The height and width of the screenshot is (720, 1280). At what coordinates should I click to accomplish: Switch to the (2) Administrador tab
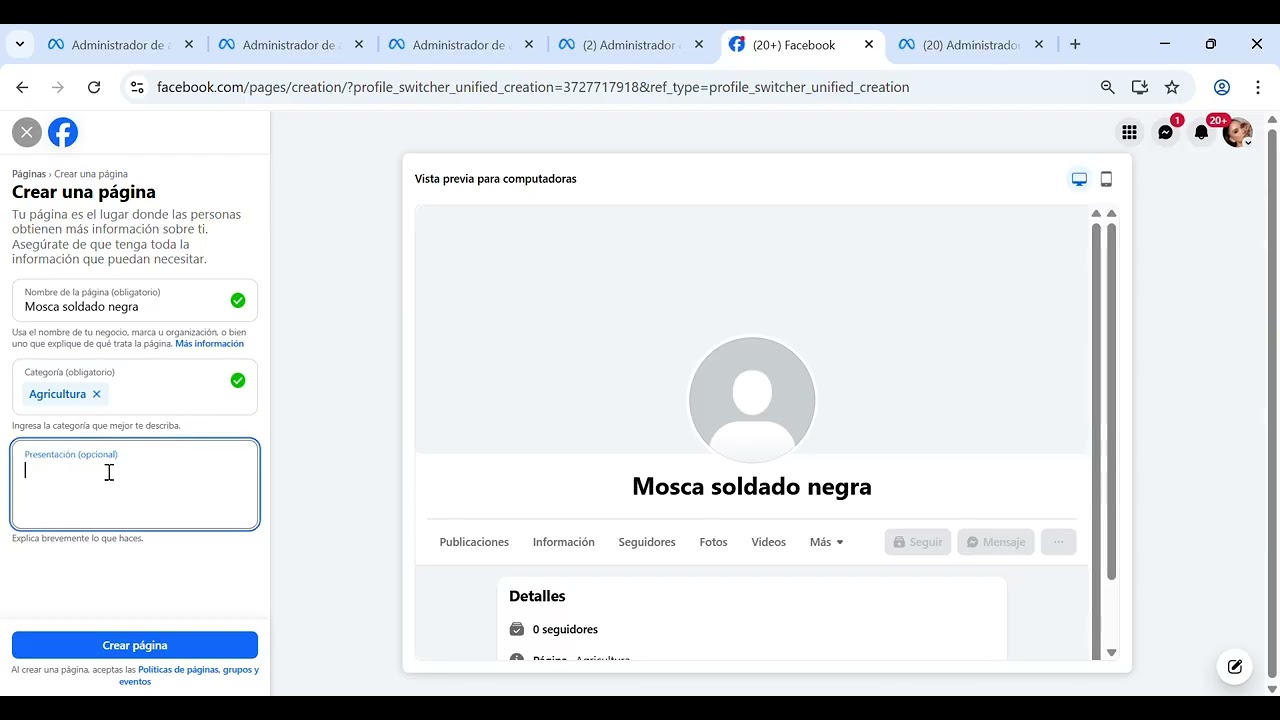coord(631,45)
